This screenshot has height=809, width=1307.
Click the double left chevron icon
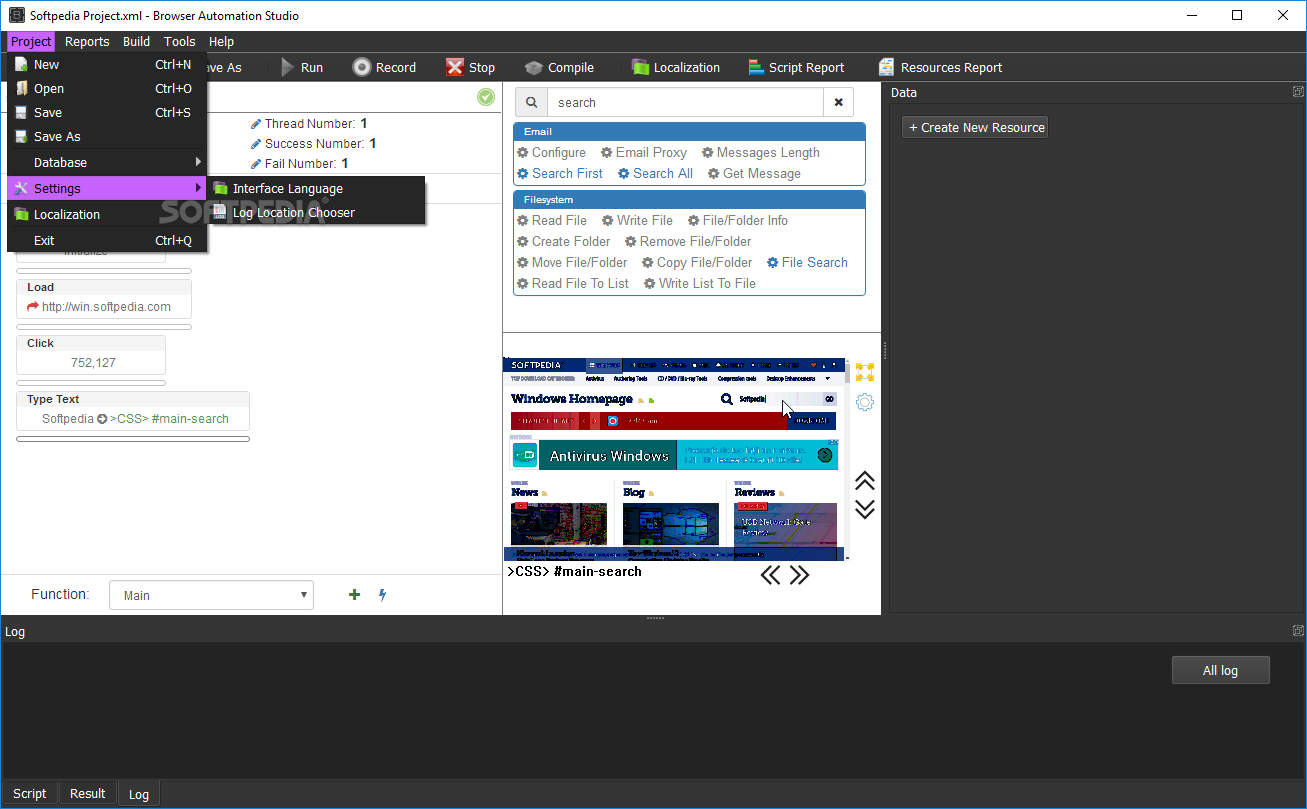point(770,575)
